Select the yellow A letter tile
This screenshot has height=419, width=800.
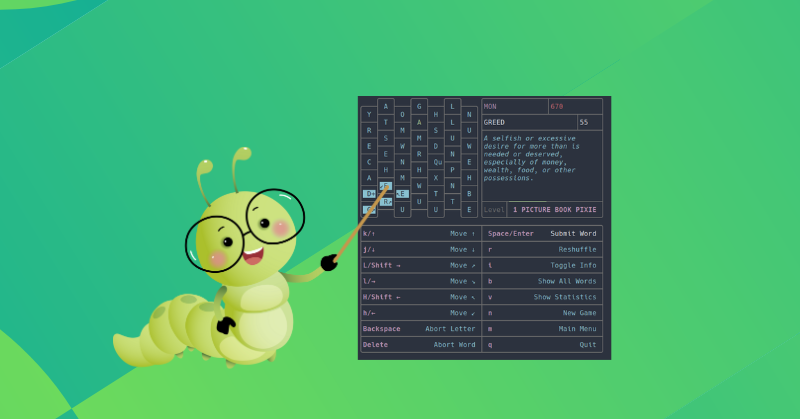pyautogui.click(x=419, y=122)
